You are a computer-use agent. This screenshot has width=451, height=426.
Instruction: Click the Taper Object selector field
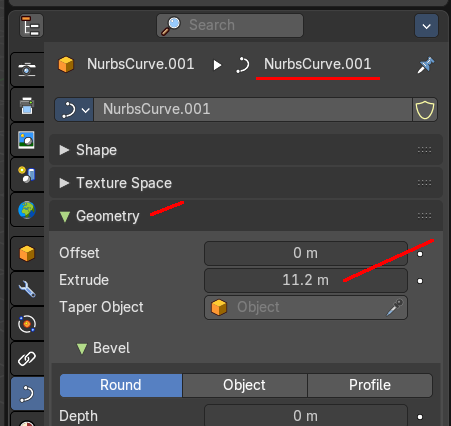306,307
